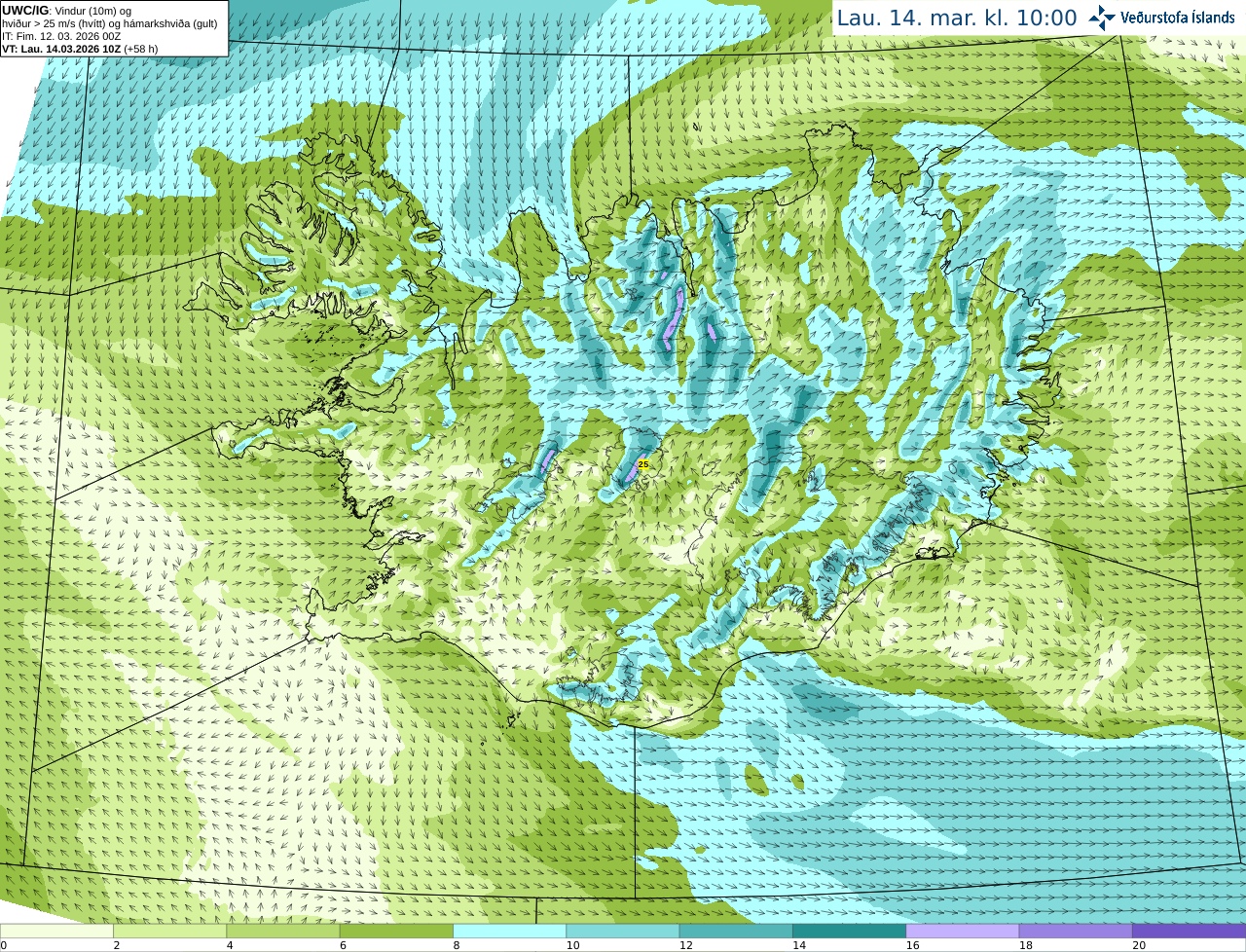Image resolution: width=1246 pixels, height=952 pixels.
Task: Pick the 14–16 m/s dark teal scale swatch
Action: click(849, 931)
